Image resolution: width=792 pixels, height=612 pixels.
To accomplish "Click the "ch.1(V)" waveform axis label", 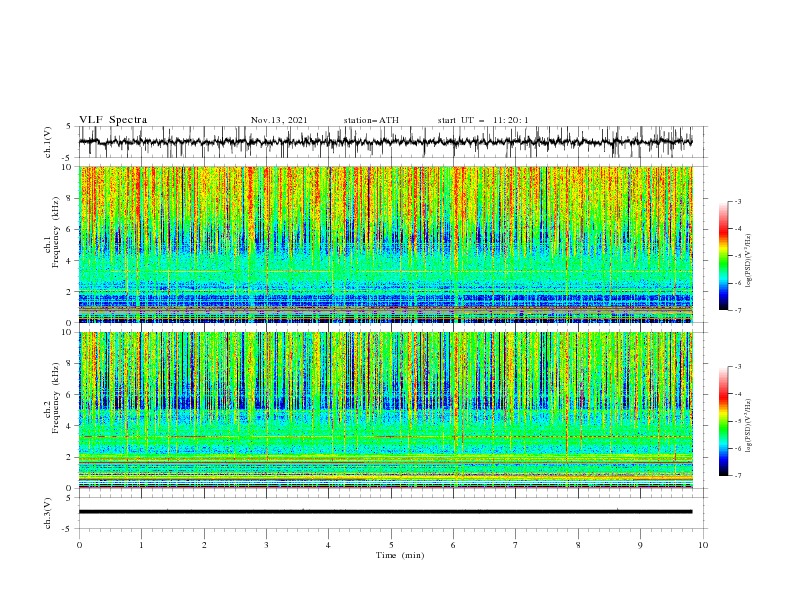I will pos(48,142).
